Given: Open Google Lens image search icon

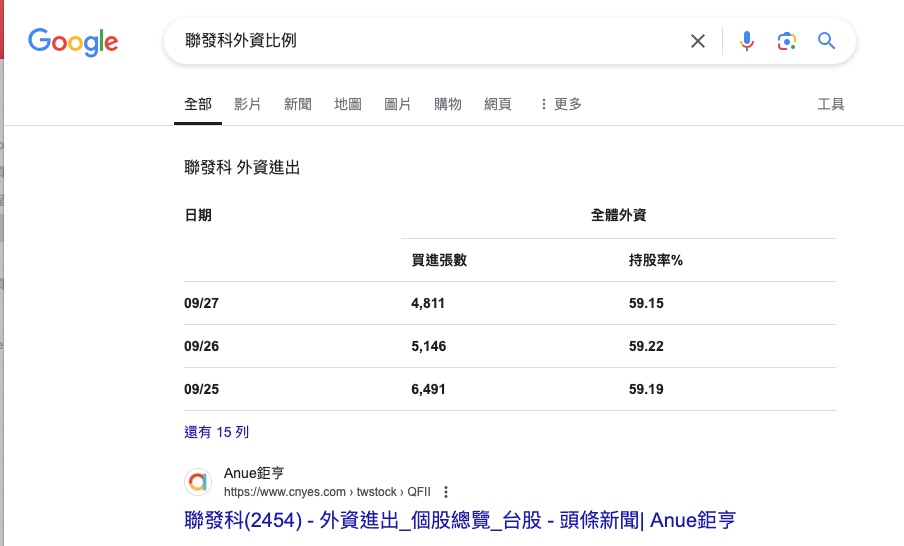Looking at the screenshot, I should tap(786, 41).
